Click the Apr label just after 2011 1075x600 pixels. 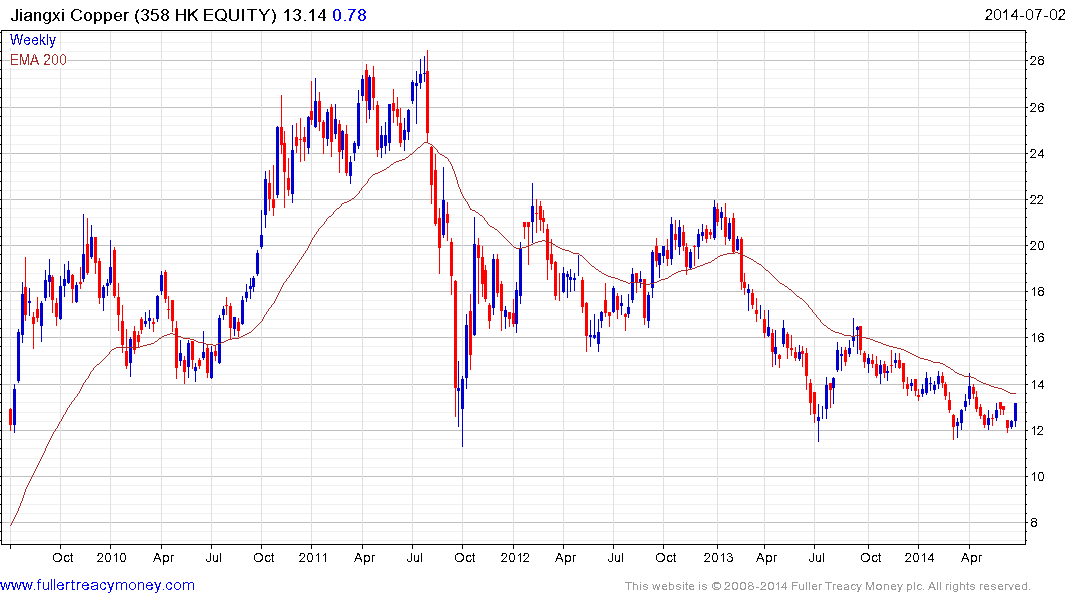click(x=364, y=558)
